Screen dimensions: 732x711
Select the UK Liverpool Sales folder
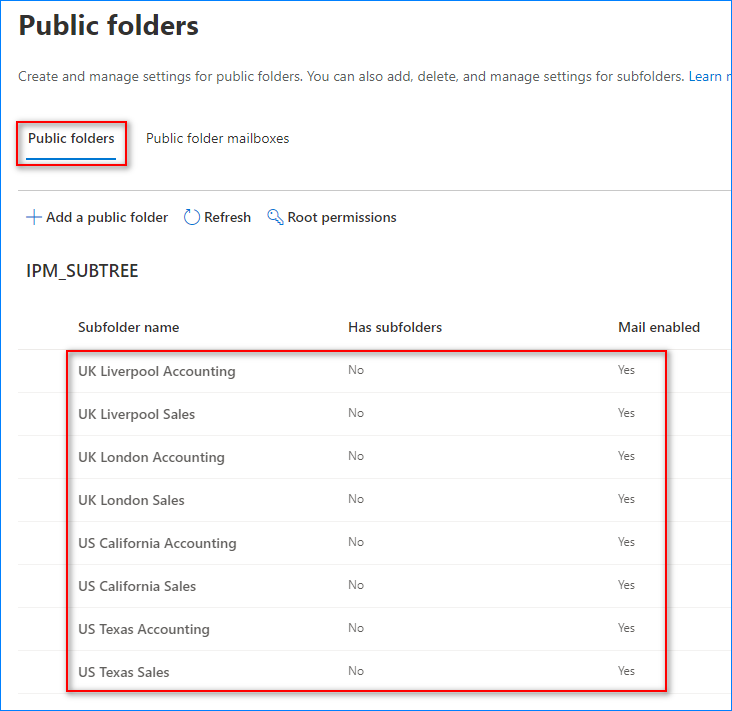136,414
